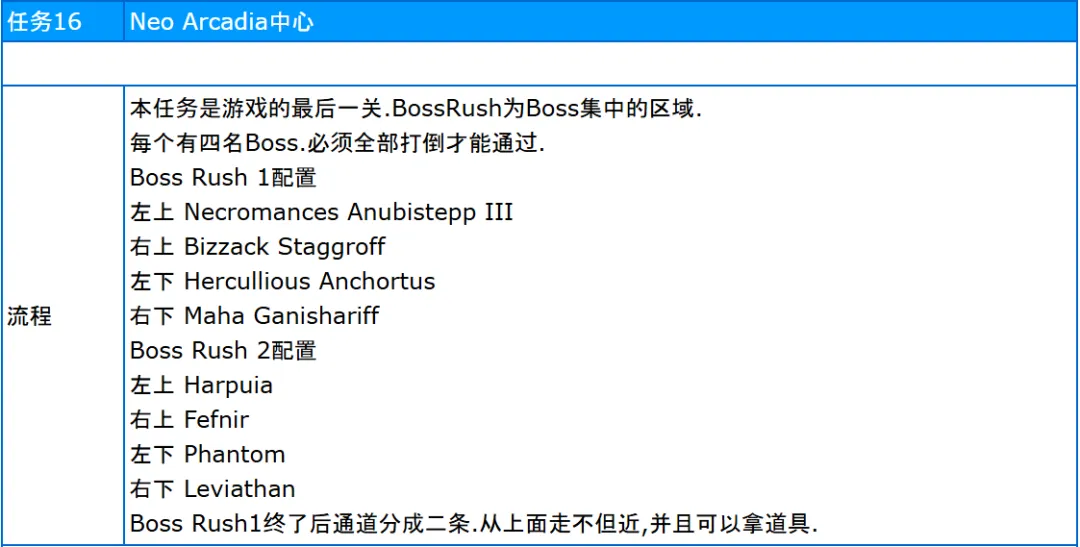Select the 流程 row label

tap(30, 316)
